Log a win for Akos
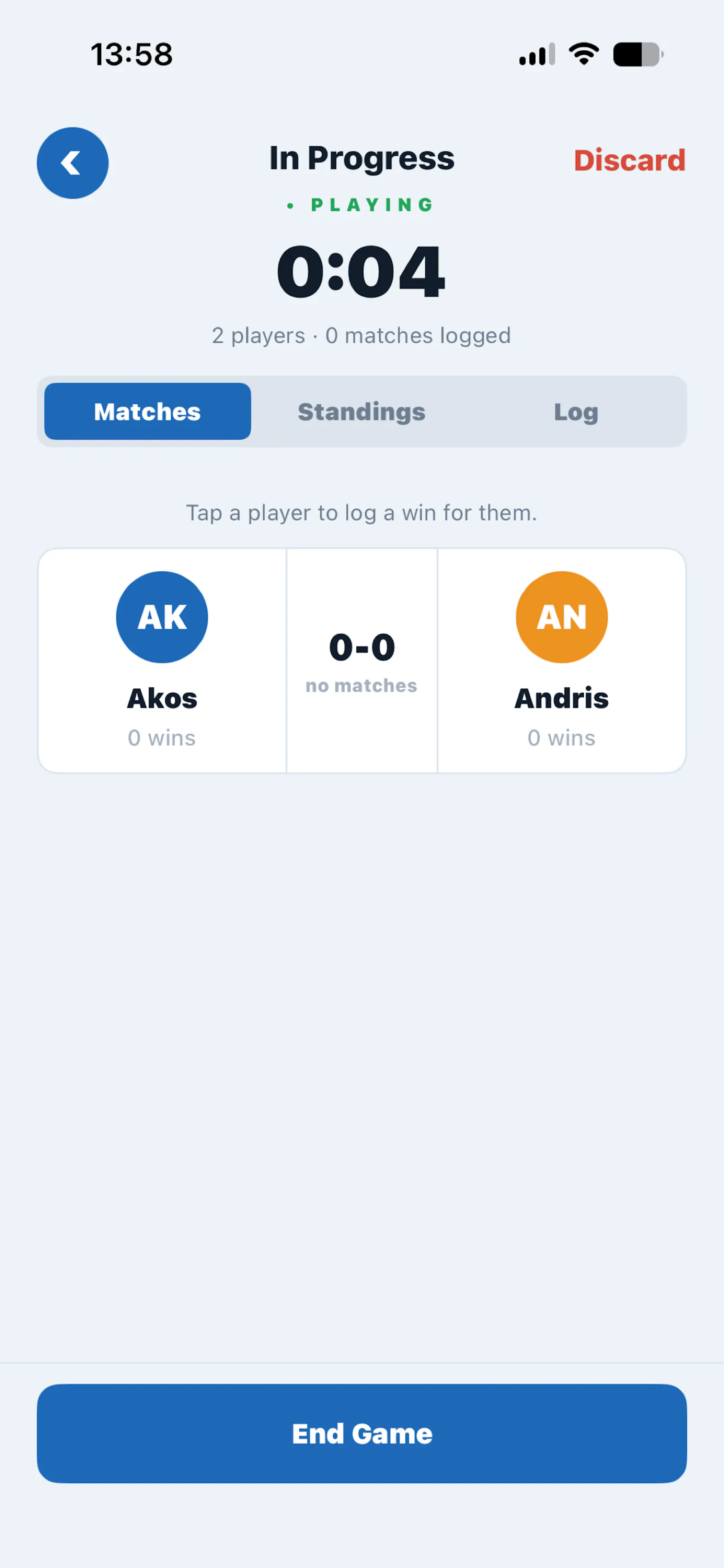This screenshot has width=724, height=1568. pyautogui.click(x=162, y=661)
